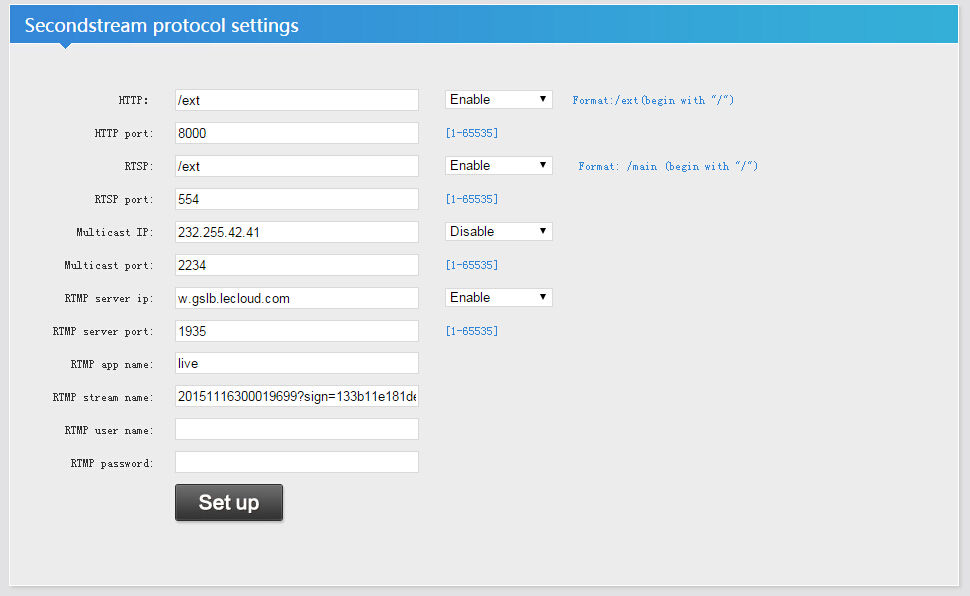Focus the Multicast port field showing 2234

click(x=296, y=265)
